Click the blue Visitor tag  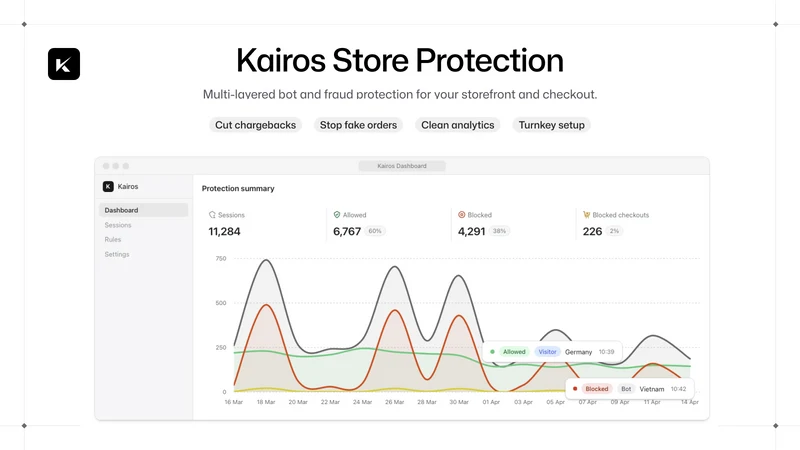pyautogui.click(x=547, y=352)
